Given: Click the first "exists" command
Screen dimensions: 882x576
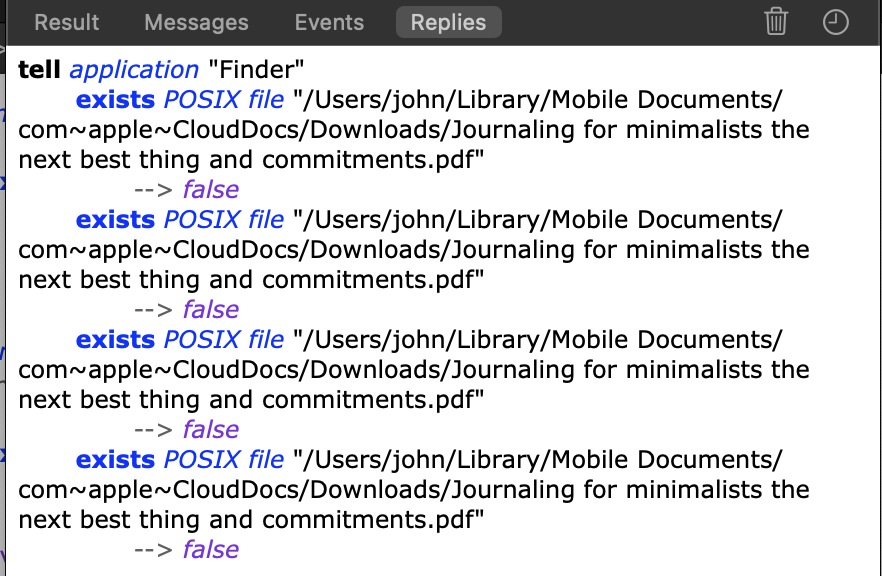Looking at the screenshot, I should coord(115,100).
